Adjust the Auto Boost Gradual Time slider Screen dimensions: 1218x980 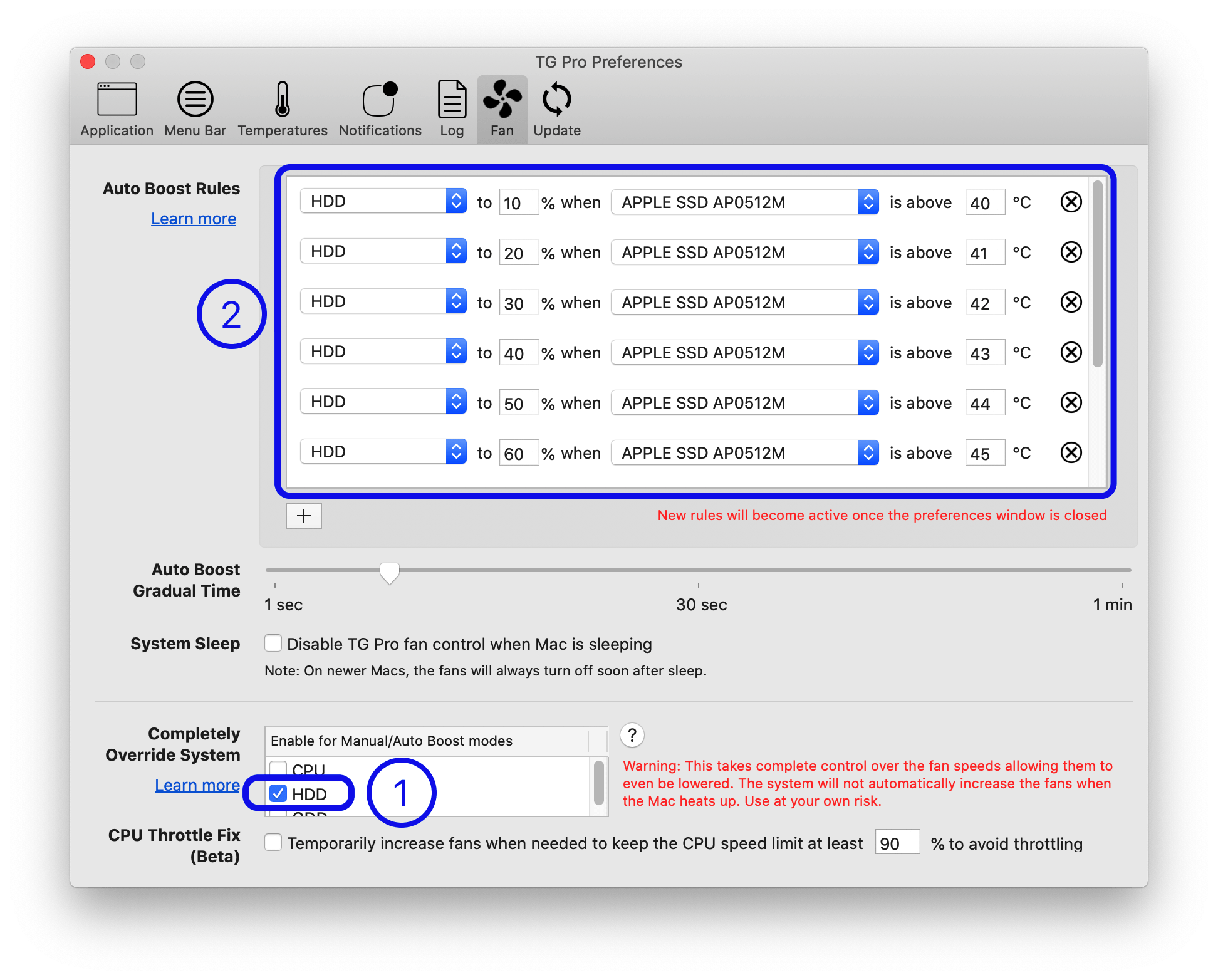(x=390, y=571)
